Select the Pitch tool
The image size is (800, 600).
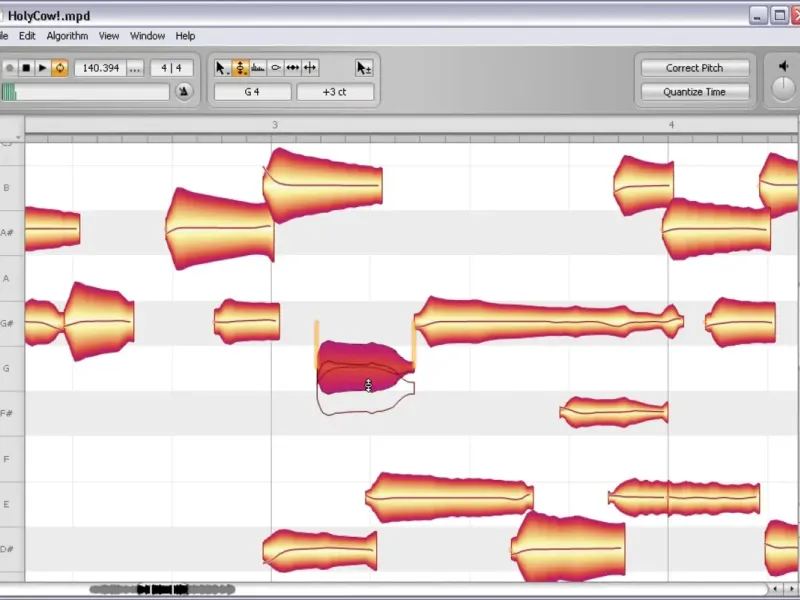pos(240,68)
